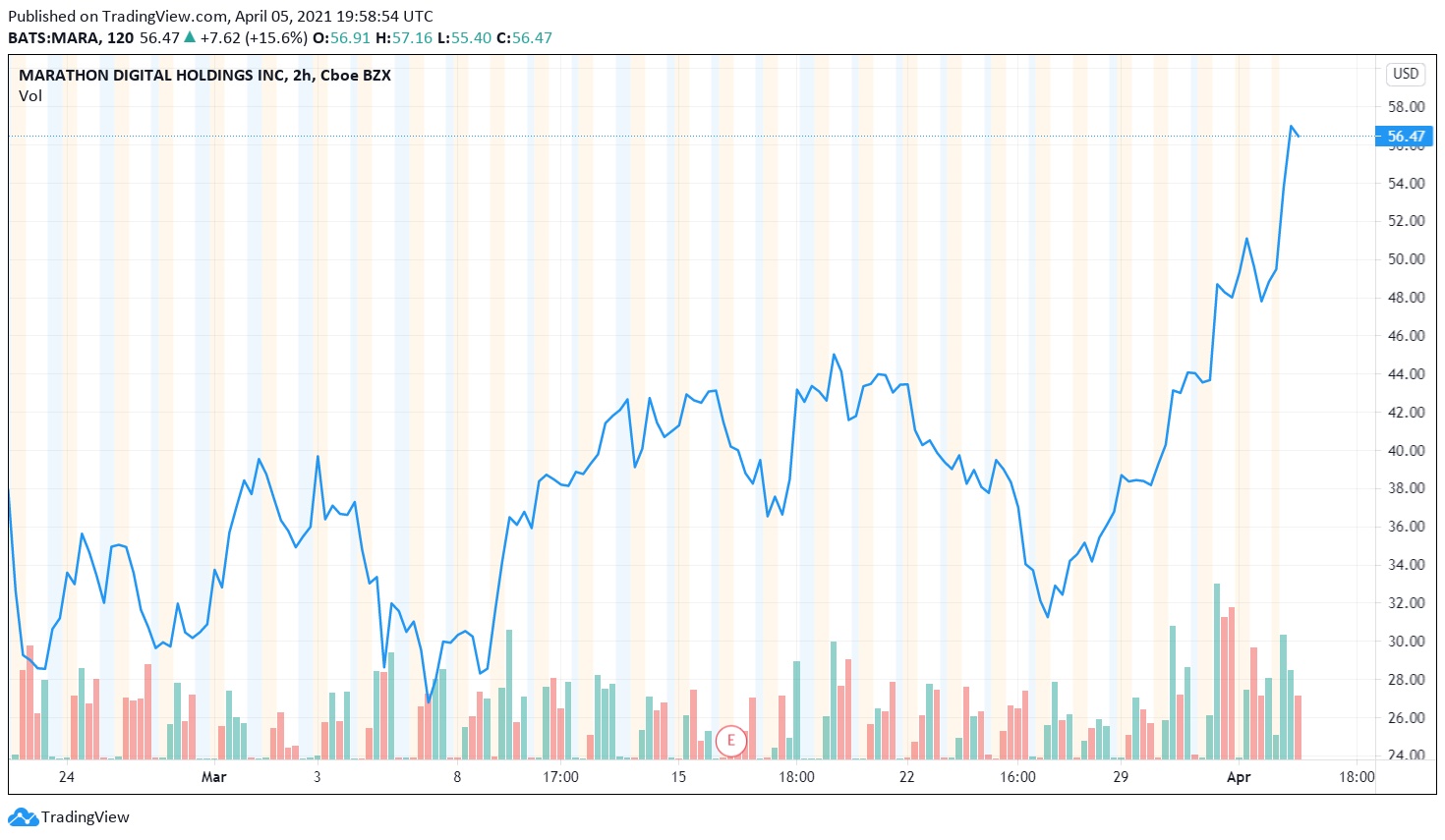Screen dimensions: 1445x840
Task: Click the 22 date axis label
Action: tap(906, 777)
